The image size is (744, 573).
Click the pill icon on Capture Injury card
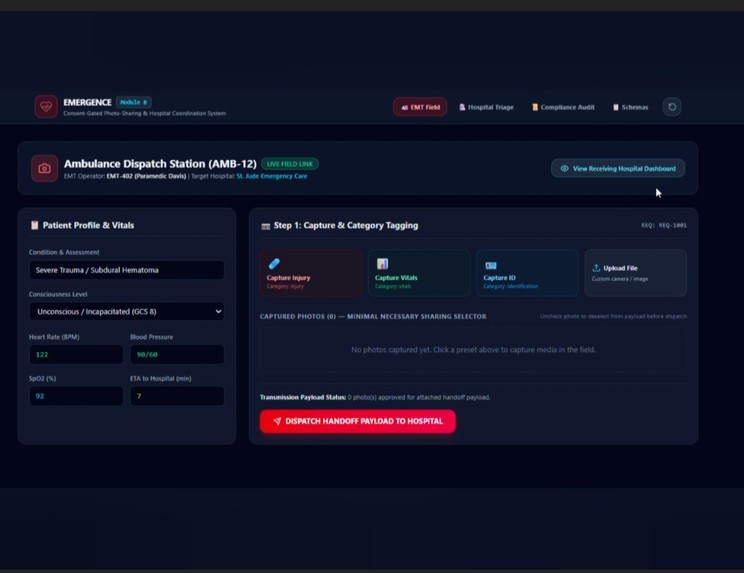pyautogui.click(x=274, y=263)
